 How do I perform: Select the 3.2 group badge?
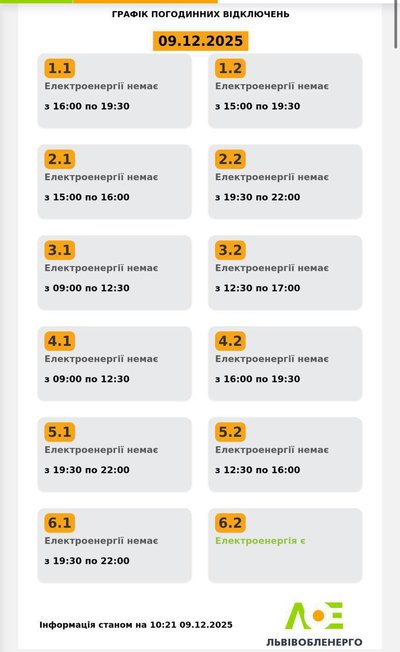click(x=230, y=250)
